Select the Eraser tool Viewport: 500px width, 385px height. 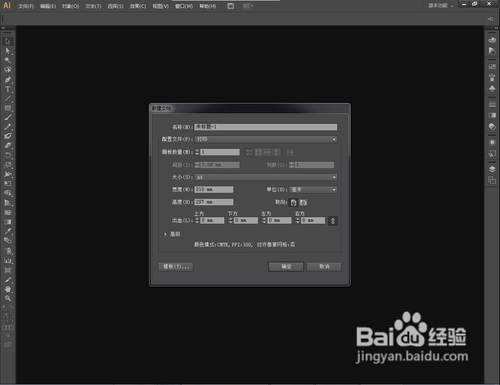(8, 145)
